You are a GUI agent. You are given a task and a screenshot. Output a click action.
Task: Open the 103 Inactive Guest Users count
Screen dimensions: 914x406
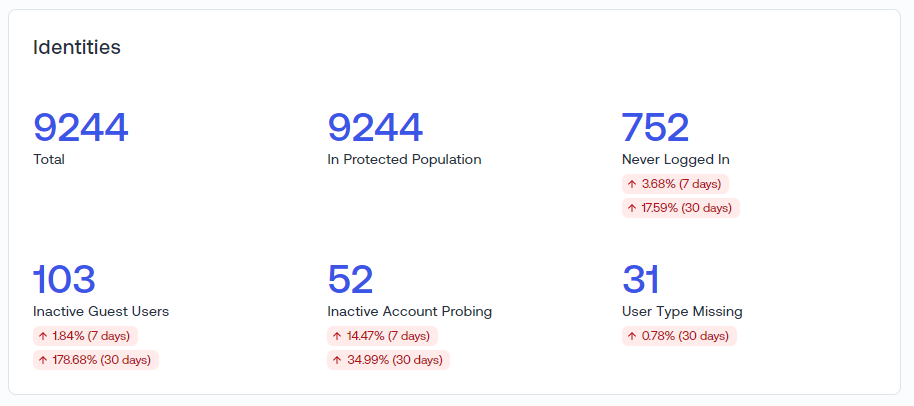pos(64,280)
